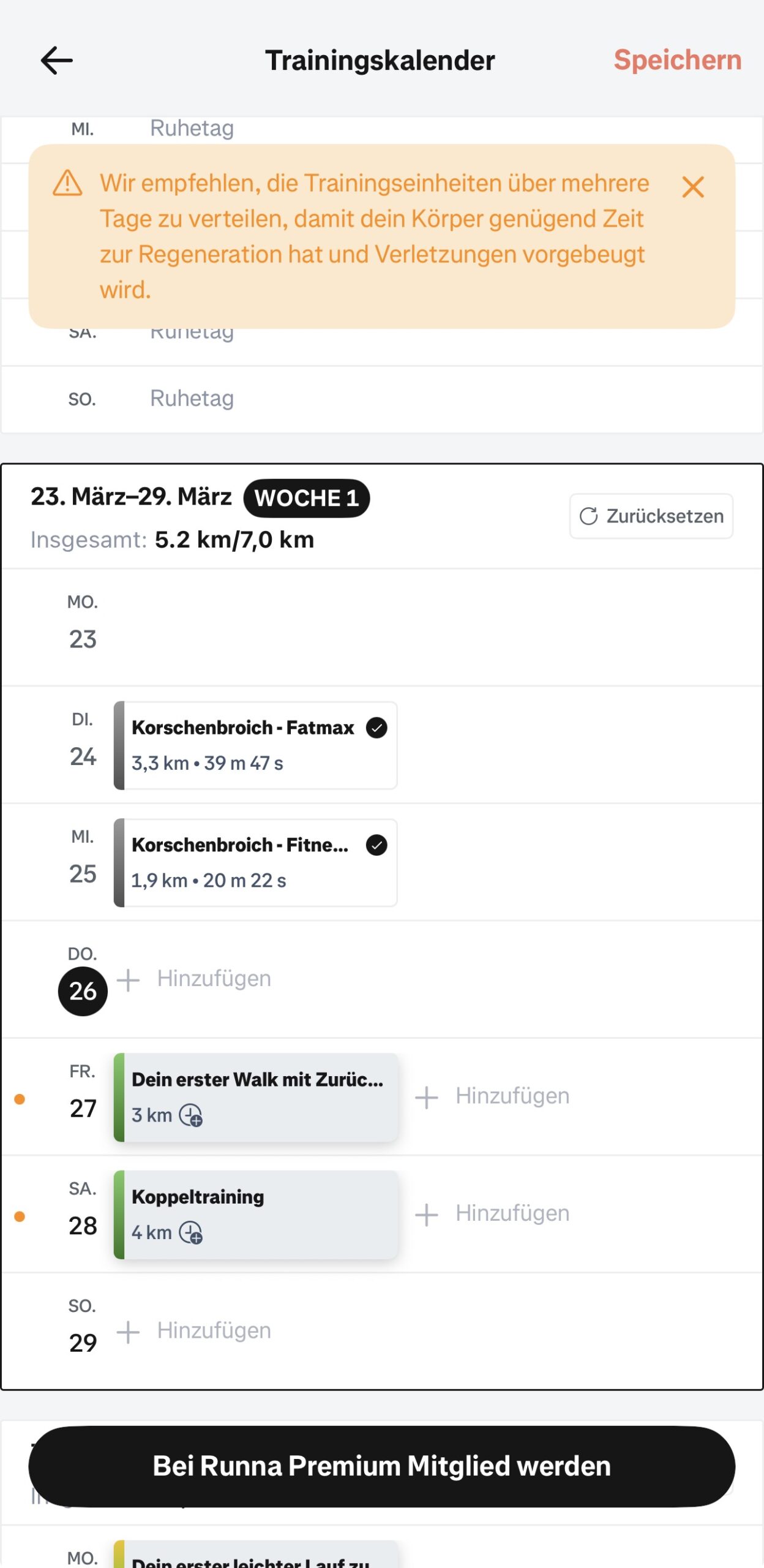
Task: Select the highlighted day 26 circle
Action: point(83,991)
